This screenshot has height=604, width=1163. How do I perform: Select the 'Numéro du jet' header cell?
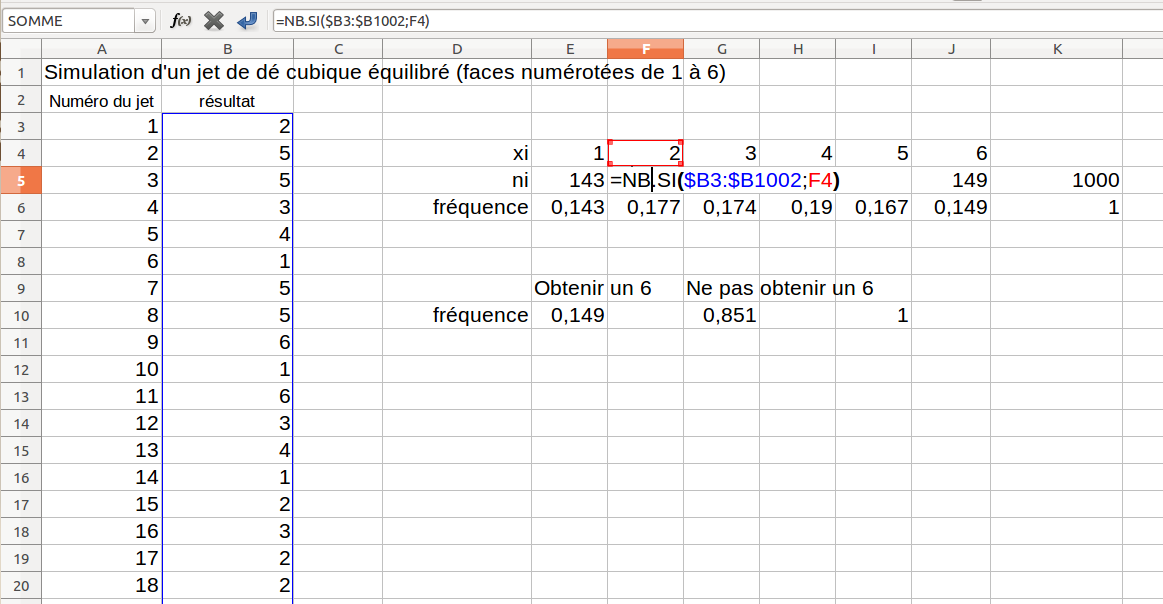point(102,100)
